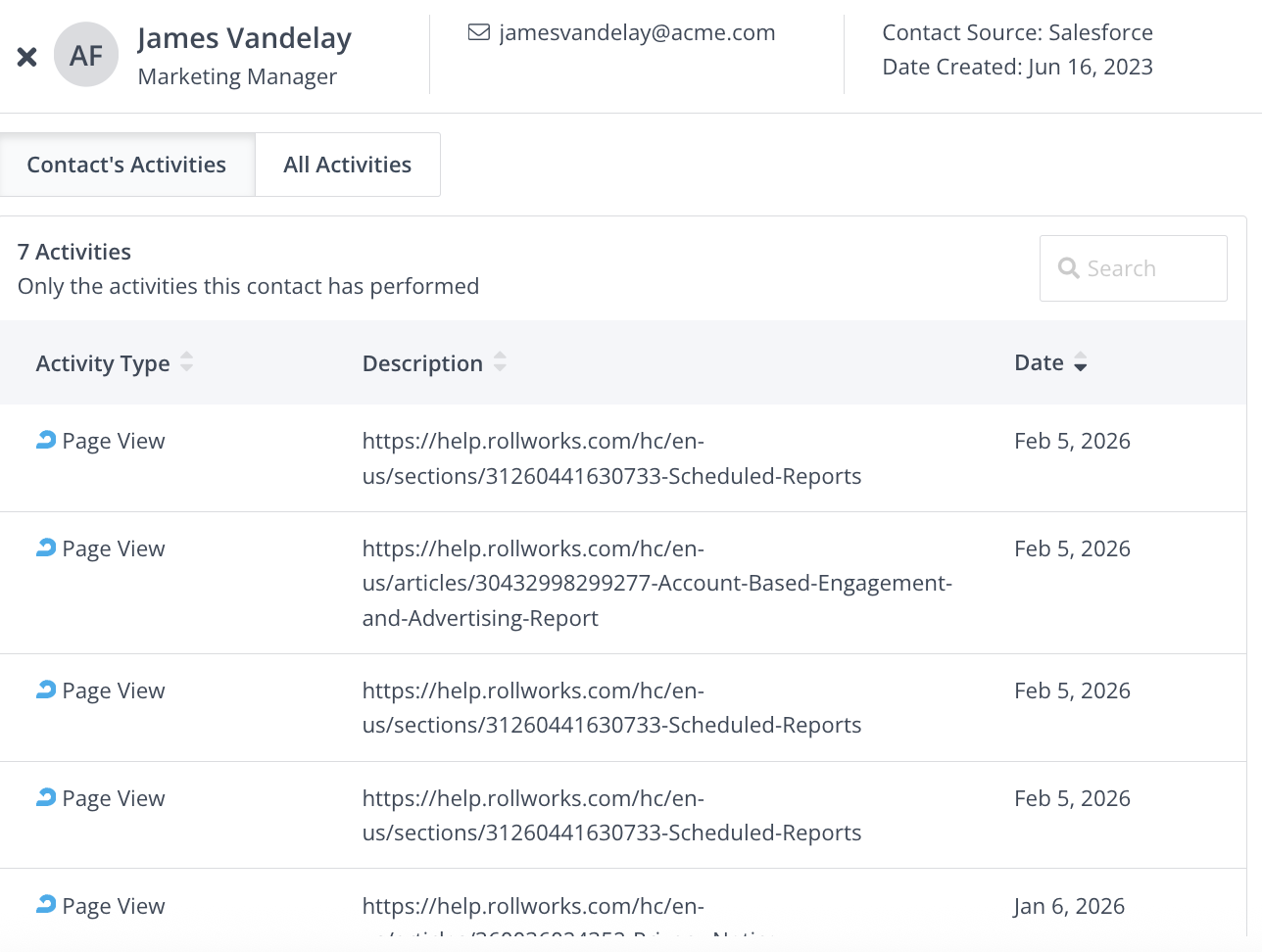Click the third row's Page View icon
The width and height of the screenshot is (1262, 952).
[x=46, y=690]
